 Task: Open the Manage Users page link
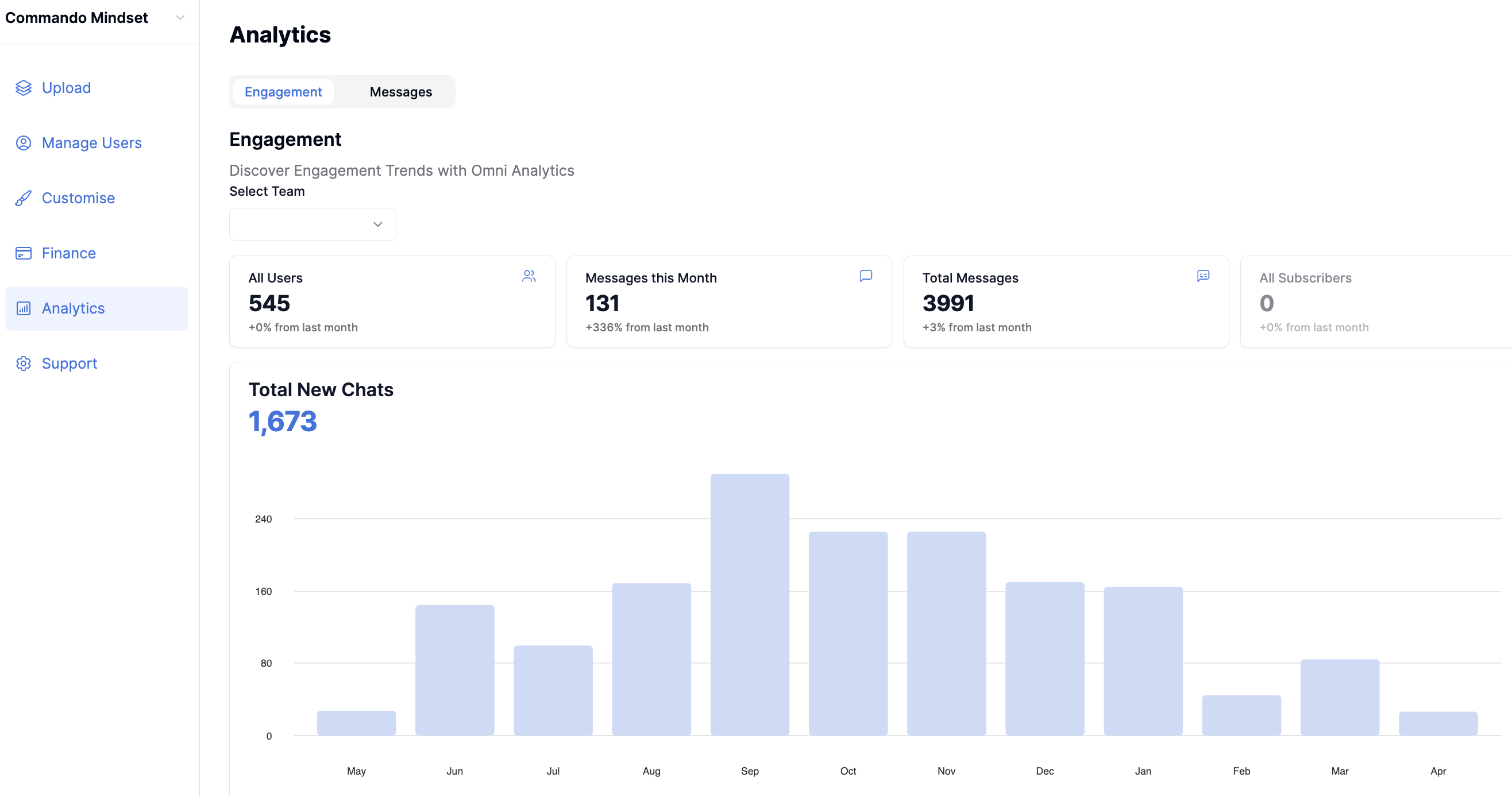[x=91, y=143]
